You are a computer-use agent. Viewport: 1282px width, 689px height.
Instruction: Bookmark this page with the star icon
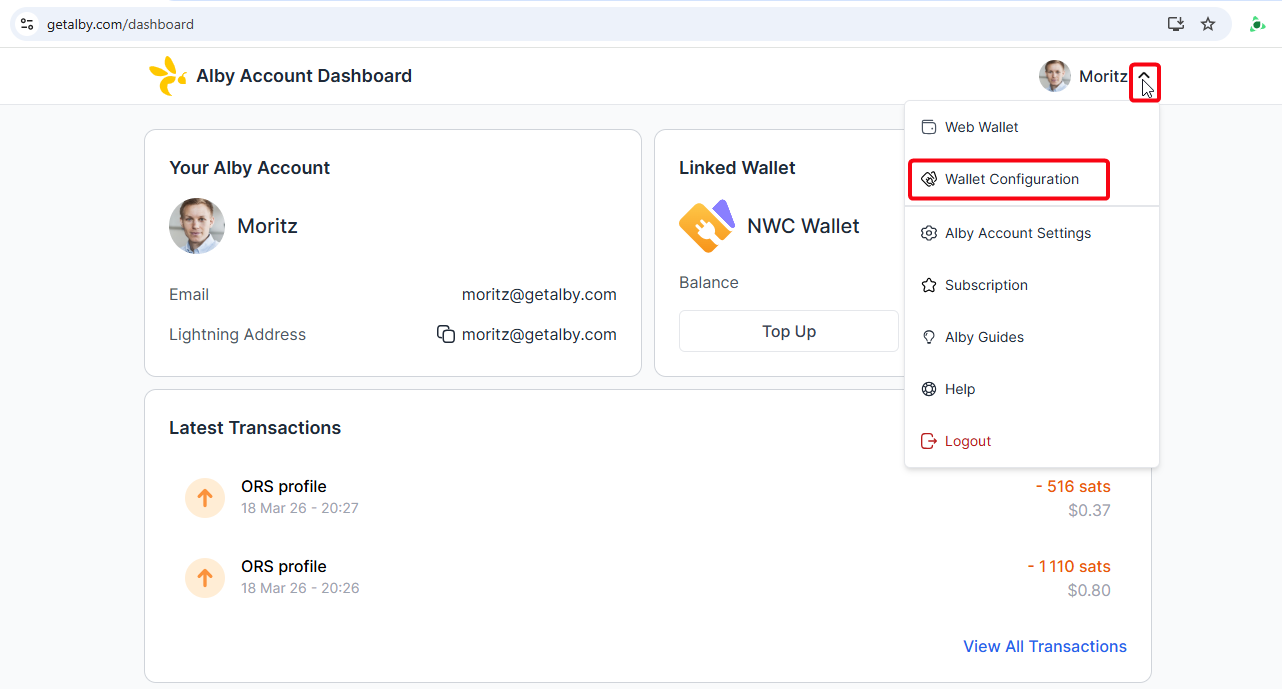click(x=1208, y=24)
